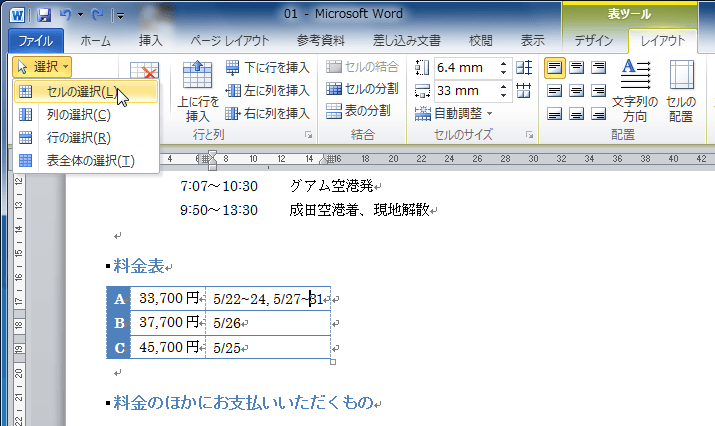Align cell text middle right
The width and height of the screenshot is (715, 426).
click(598, 90)
